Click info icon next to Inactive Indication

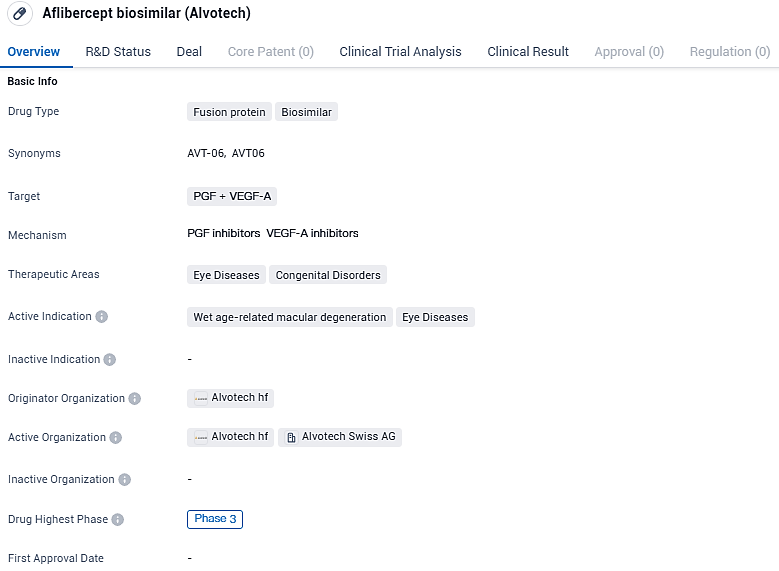click(110, 360)
